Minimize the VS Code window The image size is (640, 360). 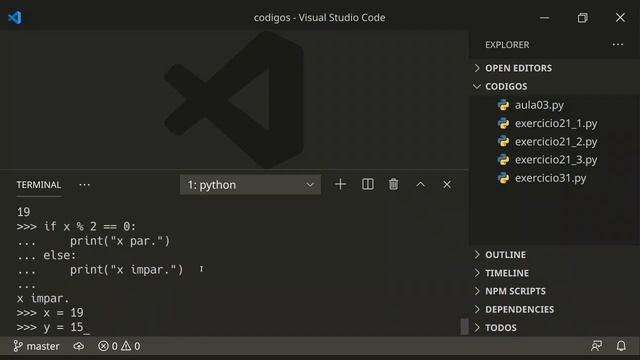click(544, 18)
